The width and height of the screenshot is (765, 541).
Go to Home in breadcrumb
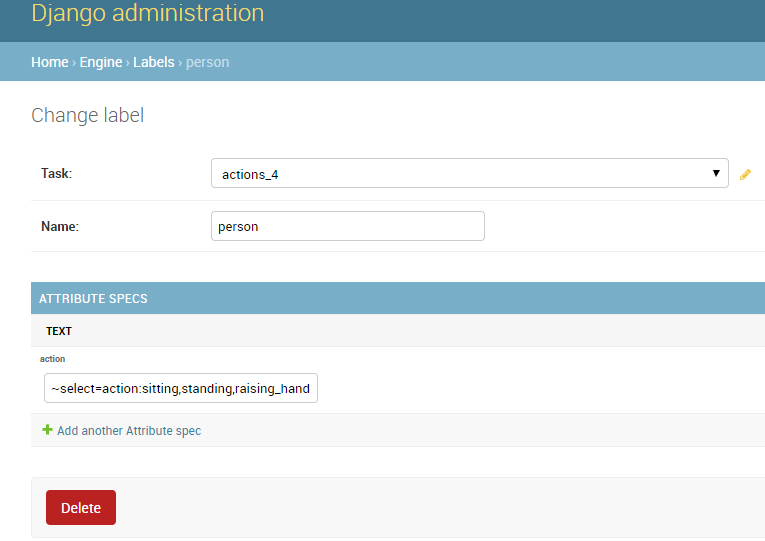pos(50,62)
